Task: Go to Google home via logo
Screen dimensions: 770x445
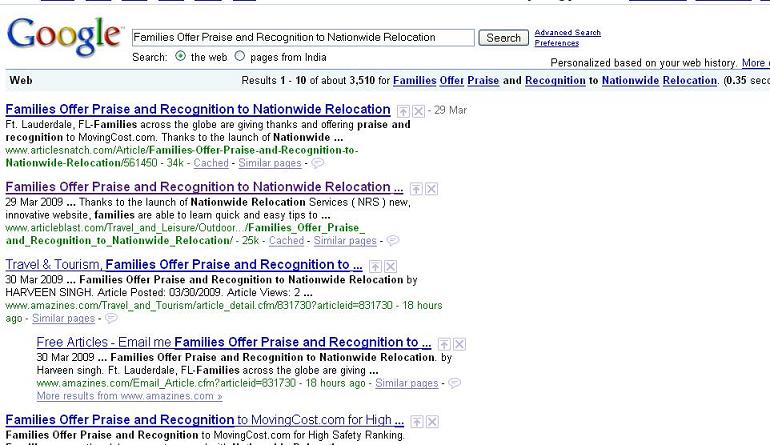Action: point(64,36)
